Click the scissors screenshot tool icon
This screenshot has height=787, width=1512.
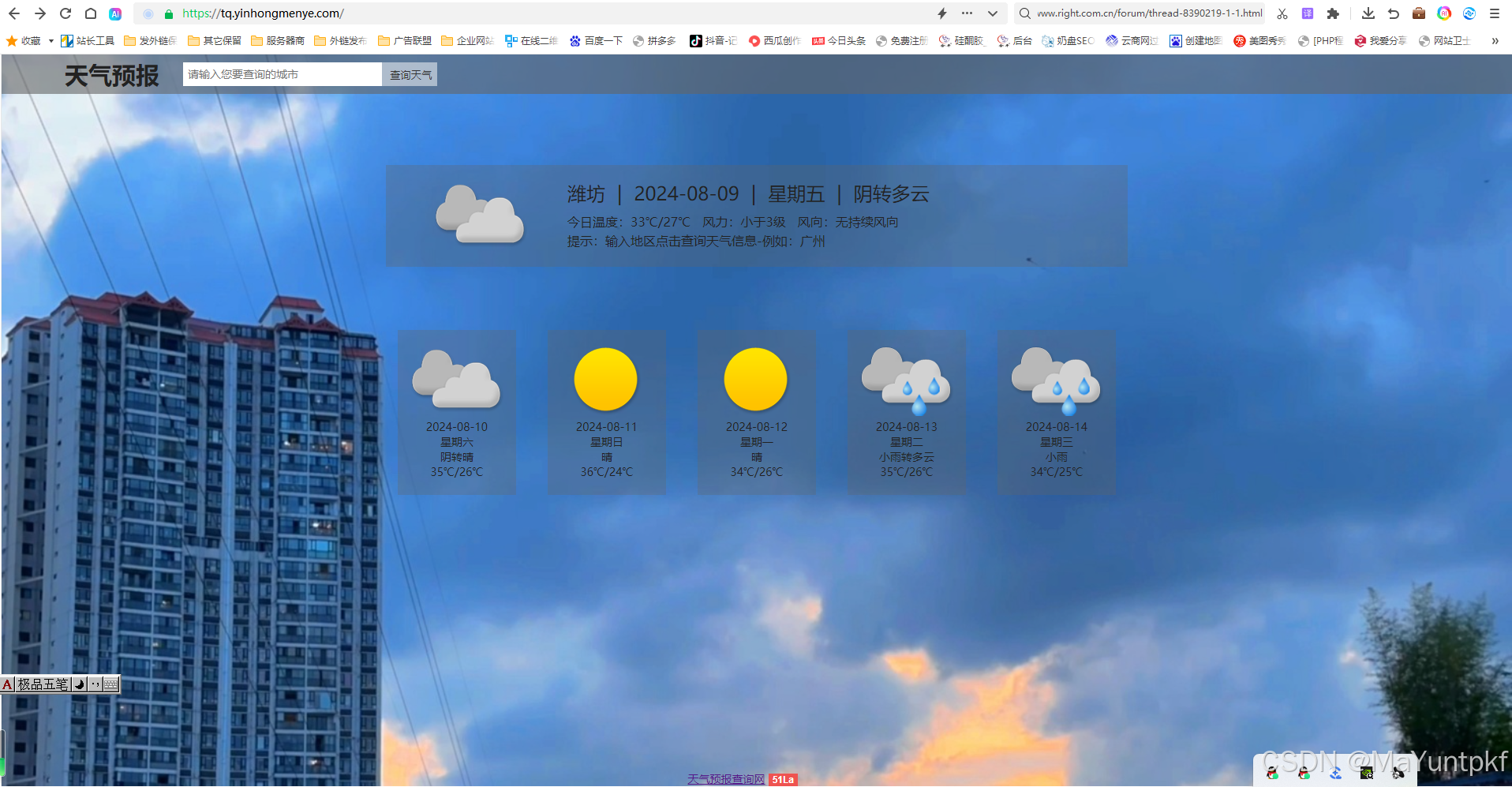1282,13
